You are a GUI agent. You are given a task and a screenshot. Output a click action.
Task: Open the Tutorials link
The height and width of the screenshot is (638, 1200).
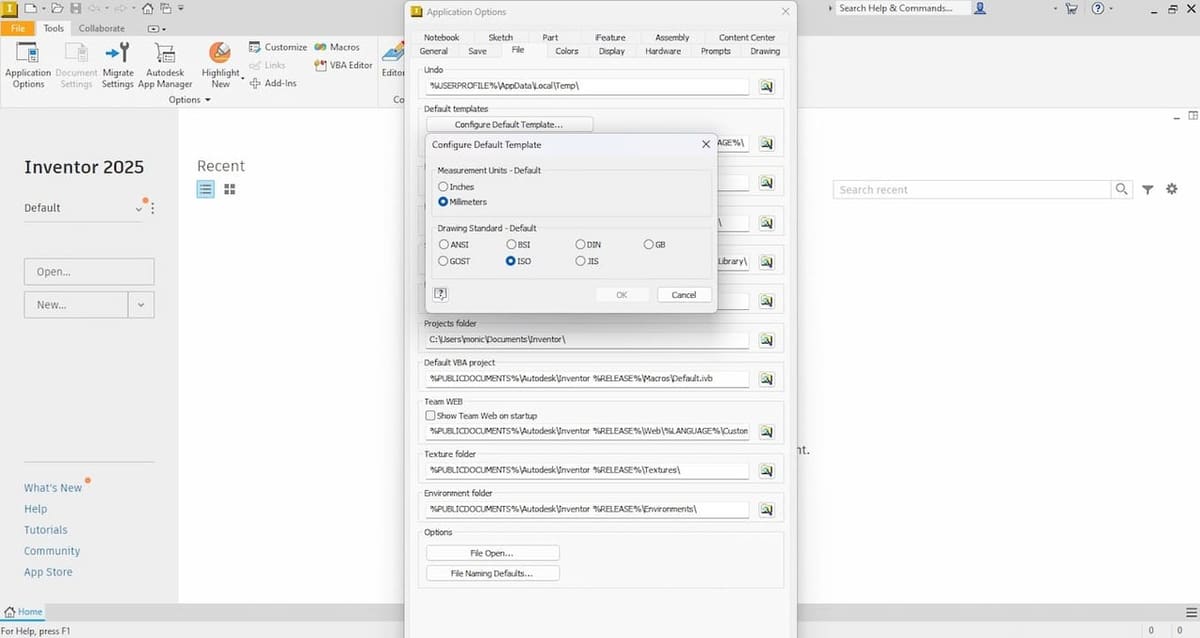click(46, 530)
